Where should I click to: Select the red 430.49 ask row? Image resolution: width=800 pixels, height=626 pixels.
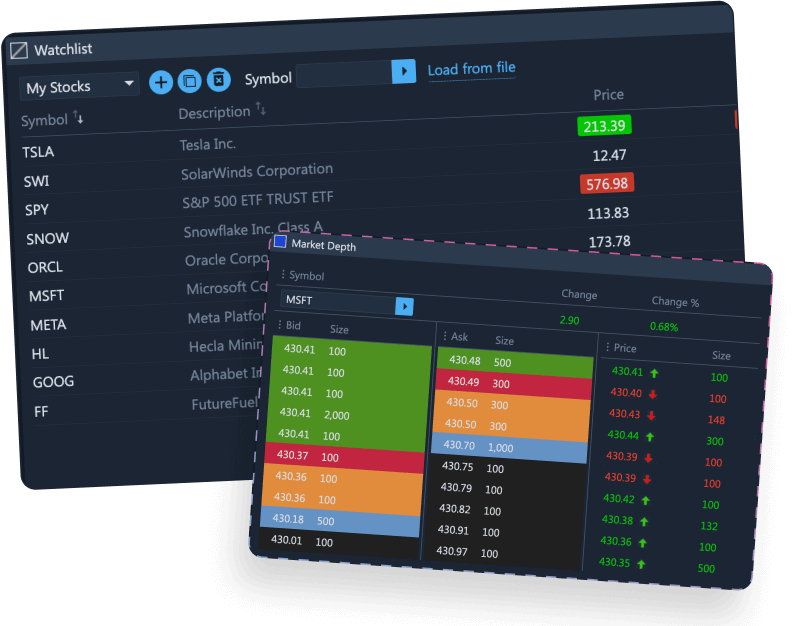pyautogui.click(x=514, y=384)
